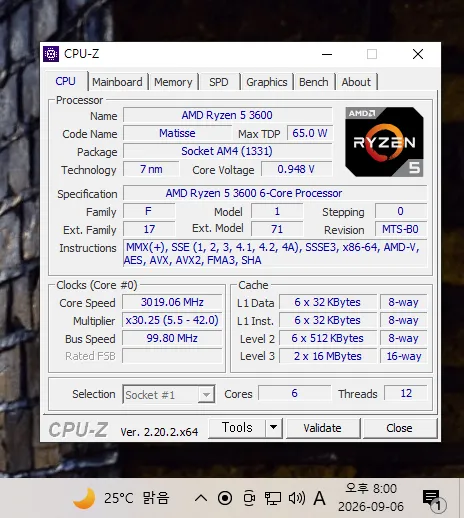Open the weather moon icon on taskbar

(84, 498)
